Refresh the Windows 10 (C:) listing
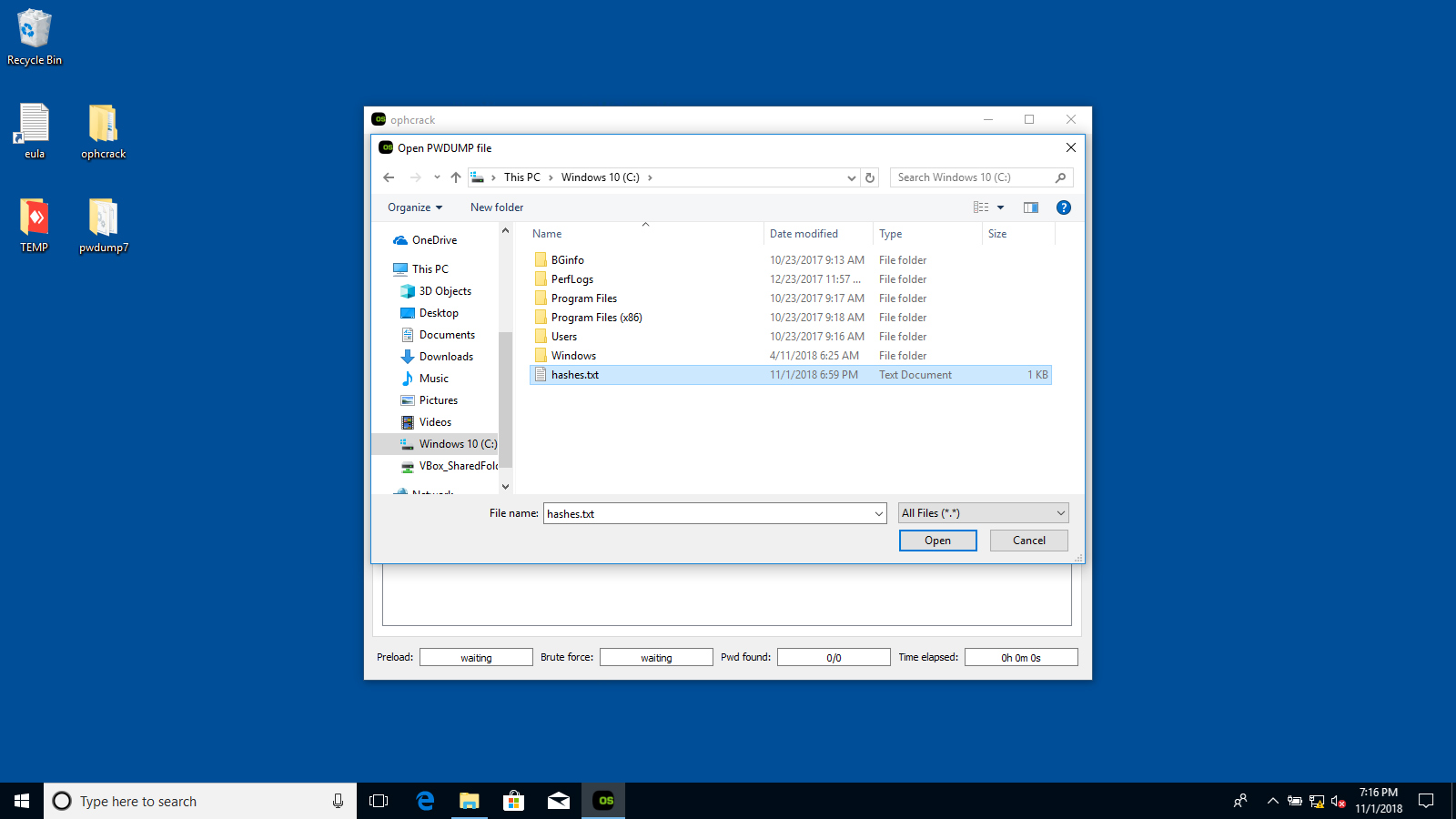 [x=870, y=177]
